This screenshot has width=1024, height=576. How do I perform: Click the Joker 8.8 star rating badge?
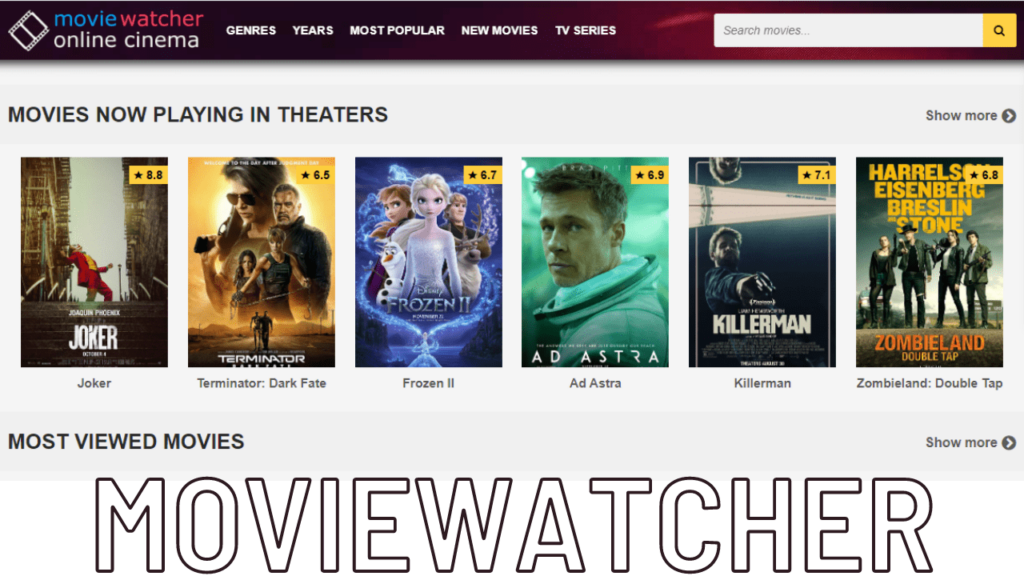pyautogui.click(x=147, y=175)
